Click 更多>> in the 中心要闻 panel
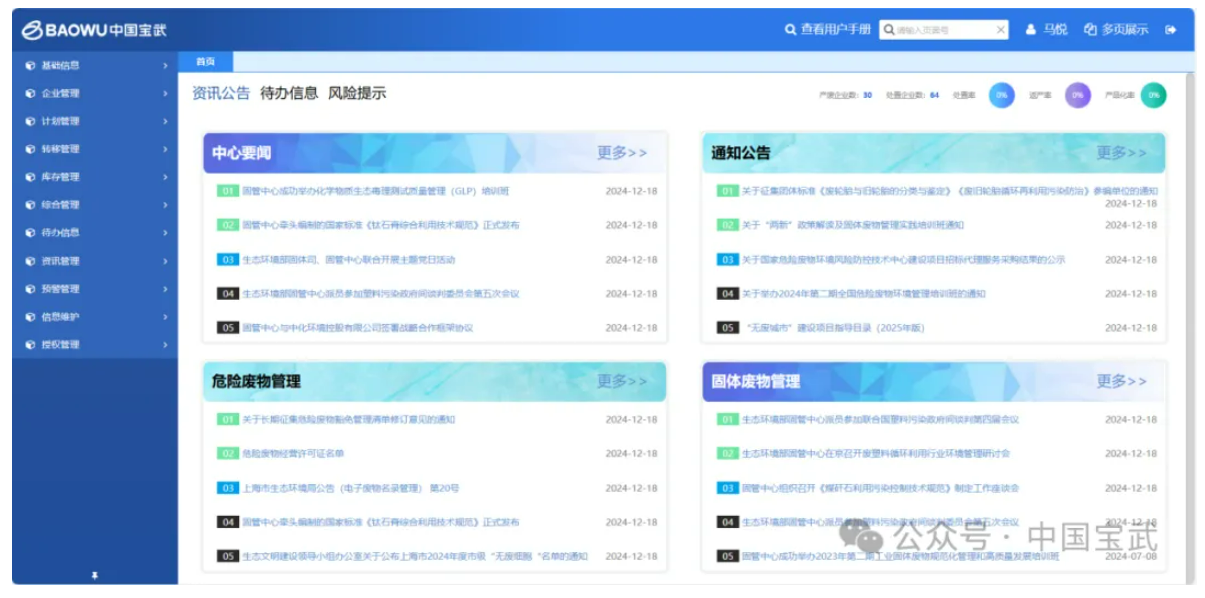Viewport: 1205px width, 598px height. [x=622, y=153]
